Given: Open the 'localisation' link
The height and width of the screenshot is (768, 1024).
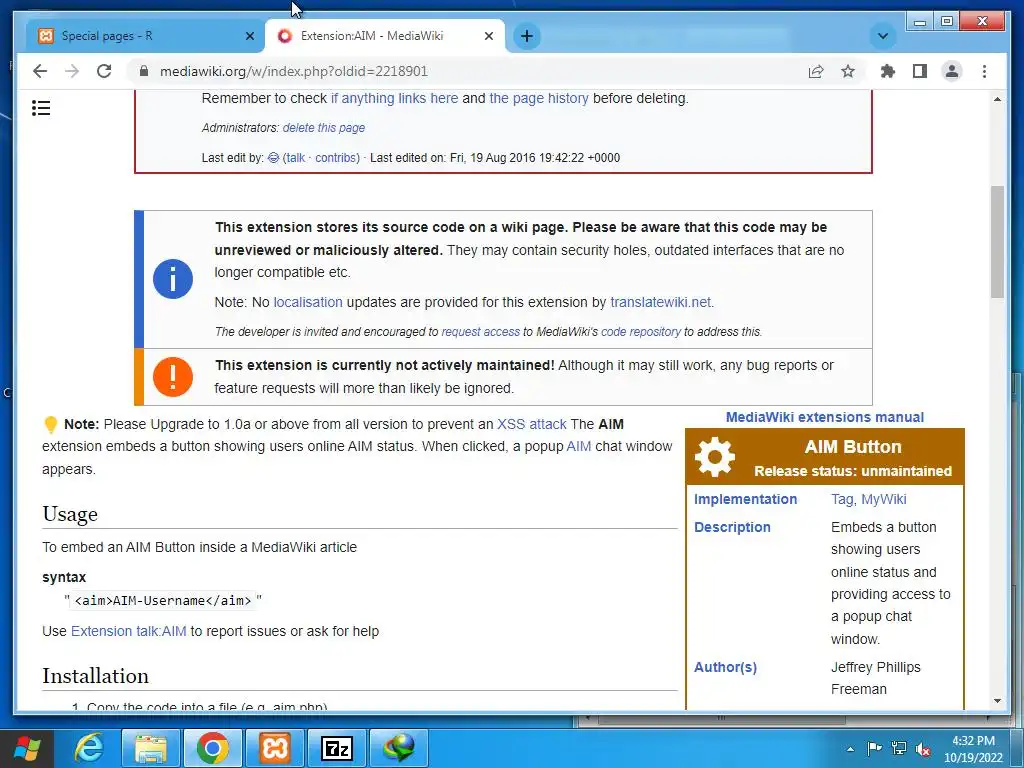Looking at the screenshot, I should (308, 302).
